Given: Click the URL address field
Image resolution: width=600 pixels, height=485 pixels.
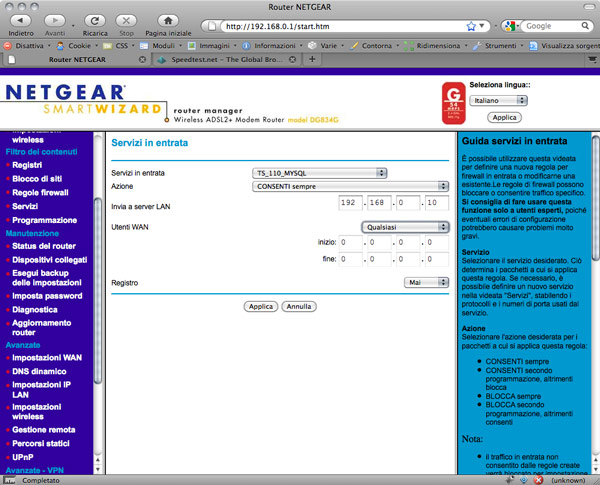Looking at the screenshot, I should tap(341, 26).
